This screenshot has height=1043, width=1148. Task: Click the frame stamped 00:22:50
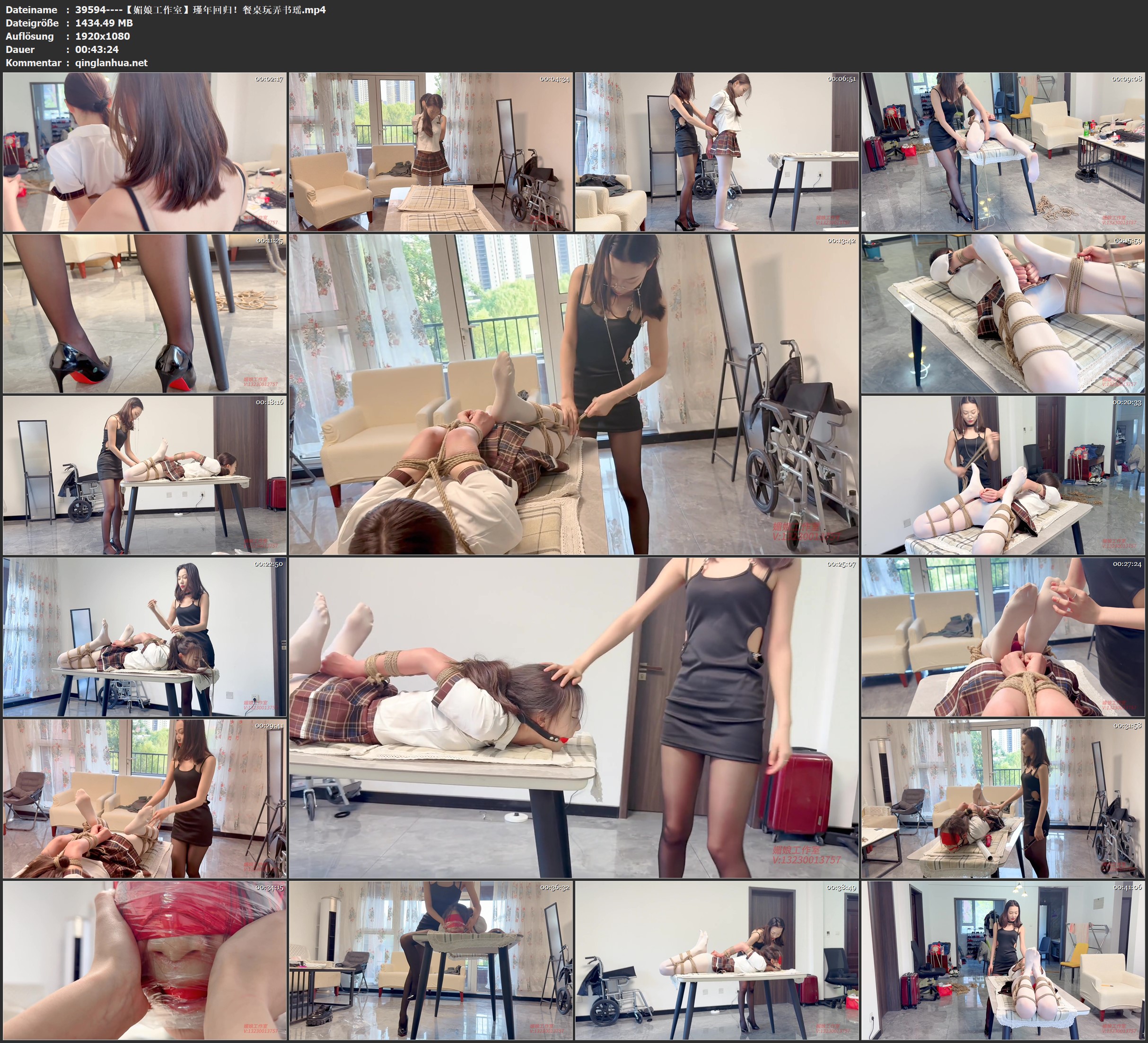[145, 636]
